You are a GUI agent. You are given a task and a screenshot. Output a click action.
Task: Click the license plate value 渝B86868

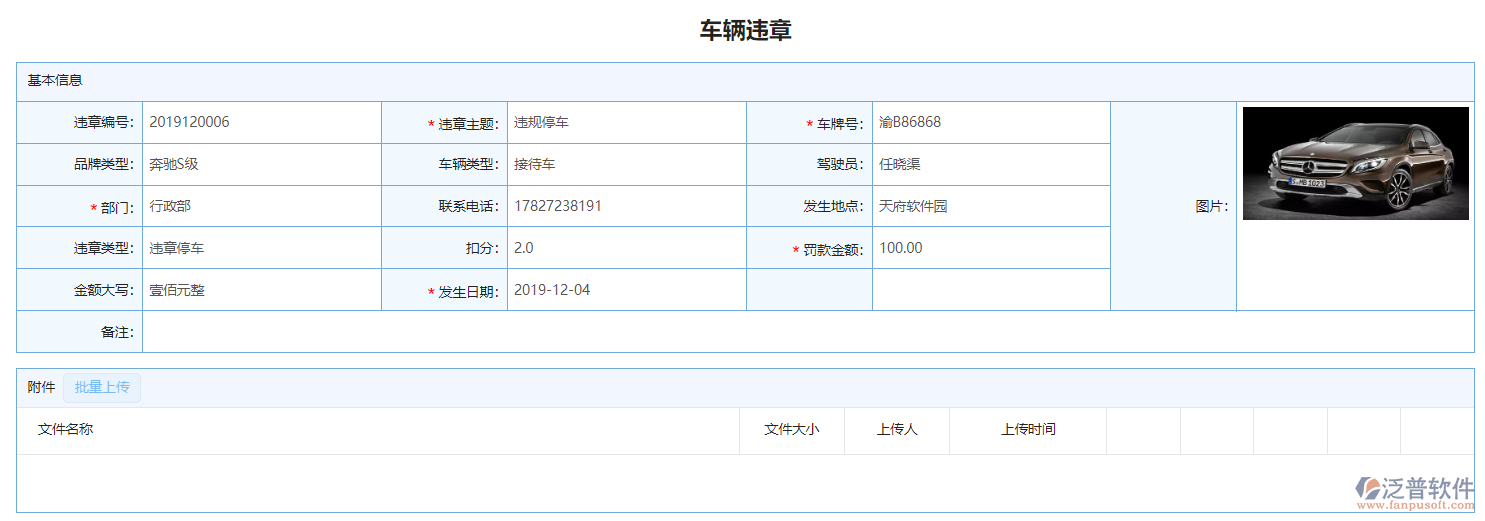[910, 122]
